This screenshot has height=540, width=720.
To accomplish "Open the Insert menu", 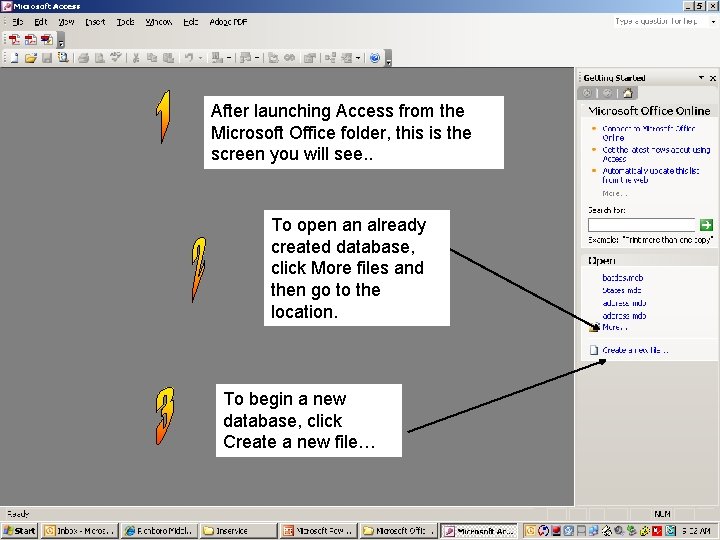I will point(95,22).
